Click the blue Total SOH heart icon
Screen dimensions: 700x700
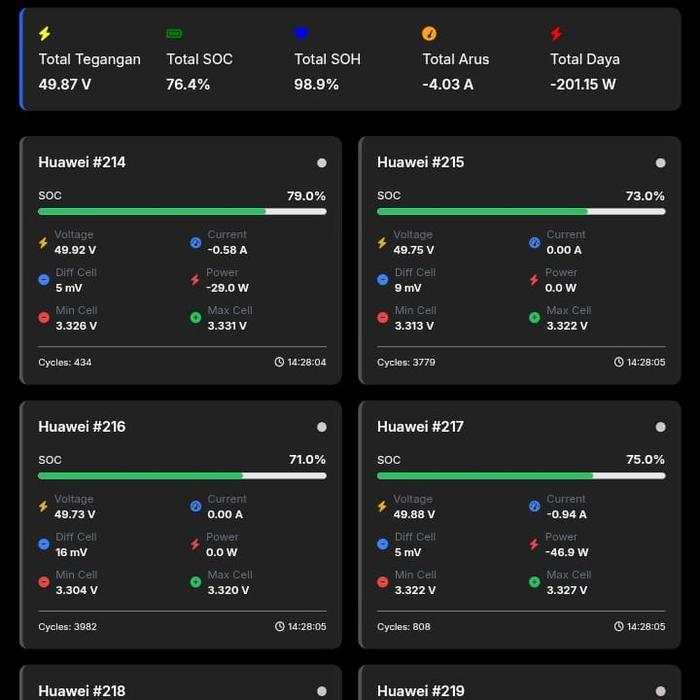(x=302, y=34)
